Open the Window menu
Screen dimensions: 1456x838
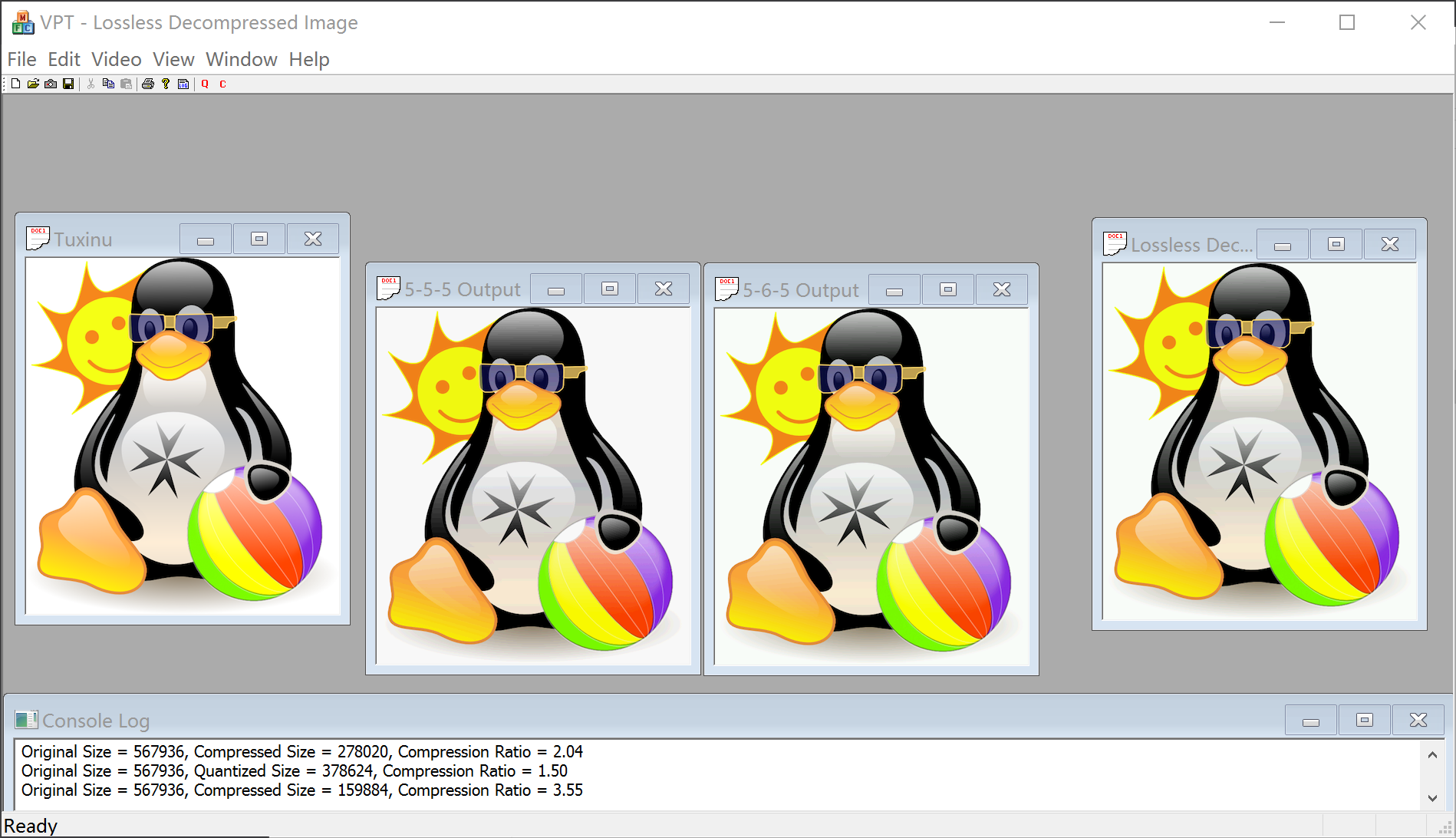coord(242,59)
